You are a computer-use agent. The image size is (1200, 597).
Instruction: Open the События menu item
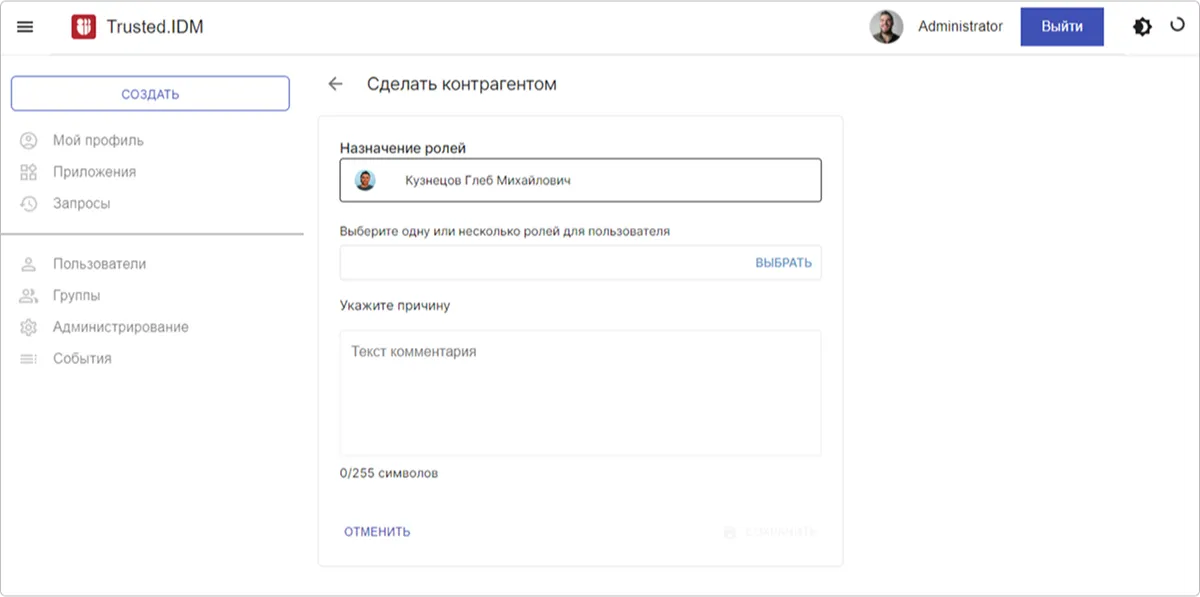pos(82,358)
